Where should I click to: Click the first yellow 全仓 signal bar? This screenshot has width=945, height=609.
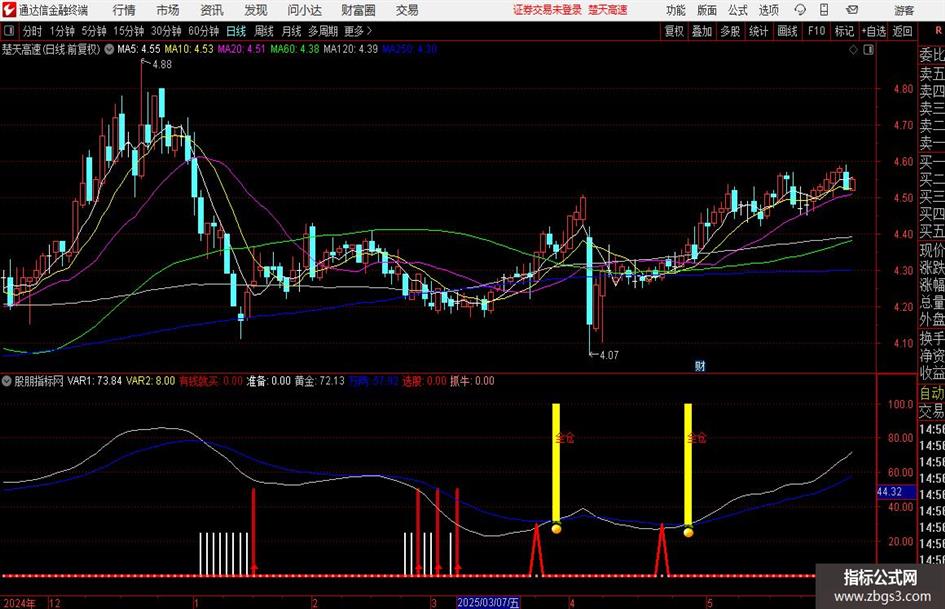[556, 462]
